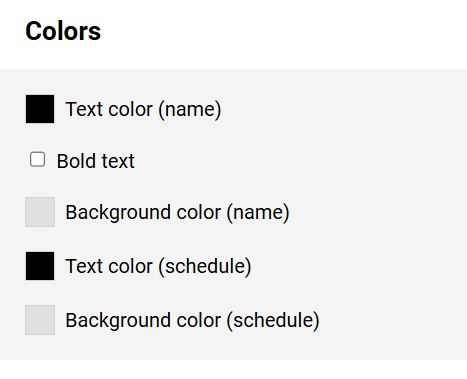Image resolution: width=467 pixels, height=379 pixels.
Task: Click the "Bold text" label
Action: coord(96,161)
